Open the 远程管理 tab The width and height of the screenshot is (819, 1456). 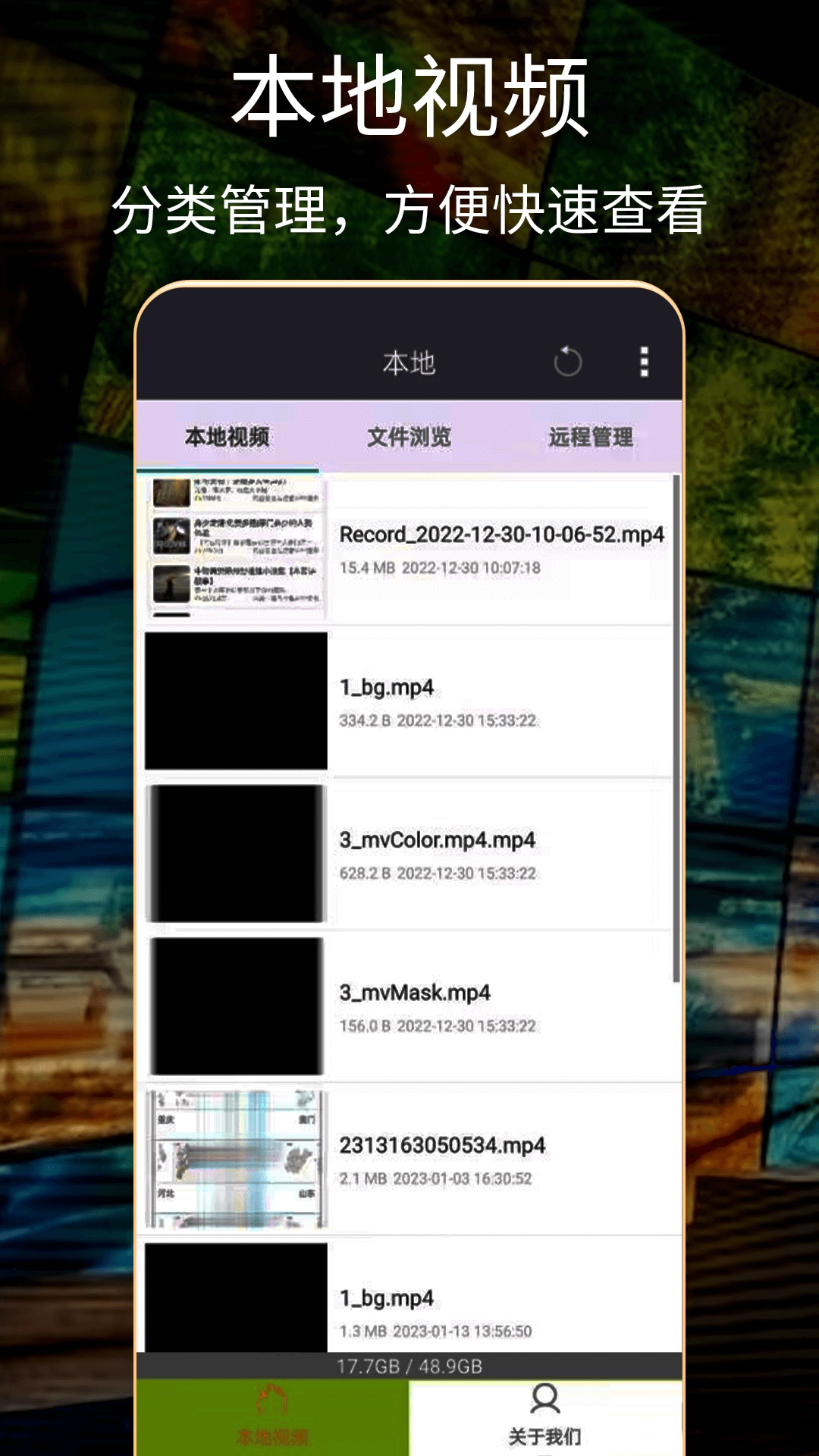click(x=591, y=437)
